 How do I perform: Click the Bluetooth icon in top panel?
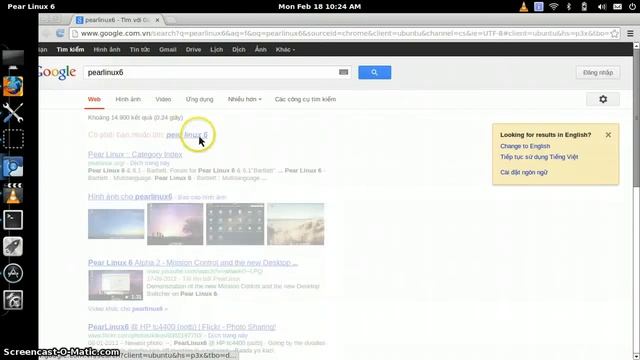(569, 7)
